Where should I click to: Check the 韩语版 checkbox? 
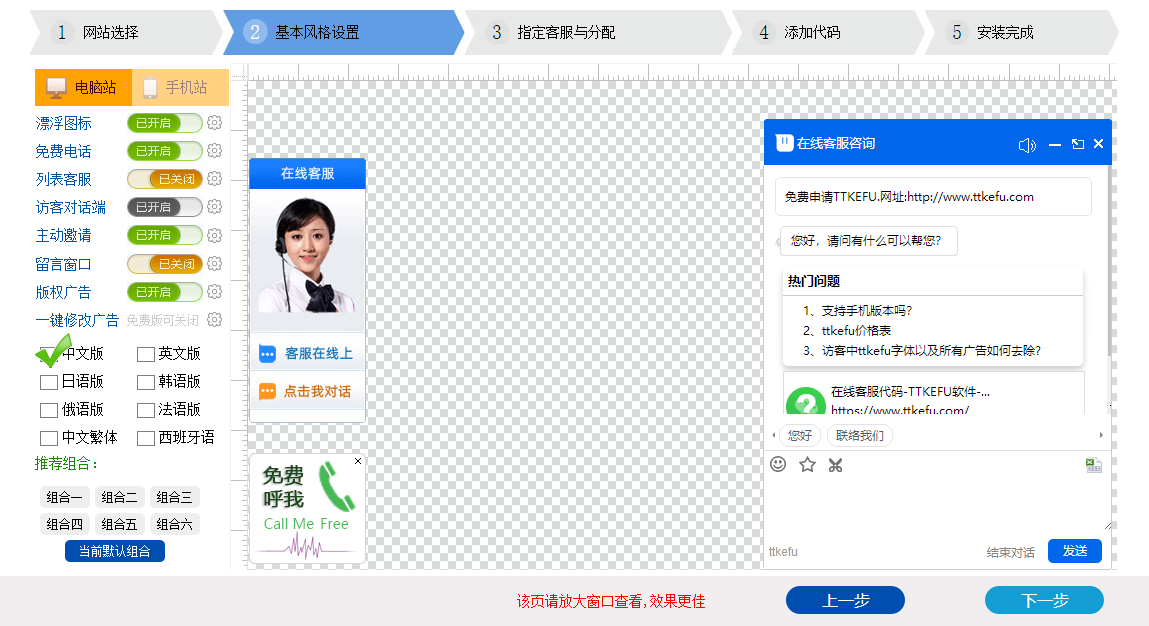click(x=146, y=382)
